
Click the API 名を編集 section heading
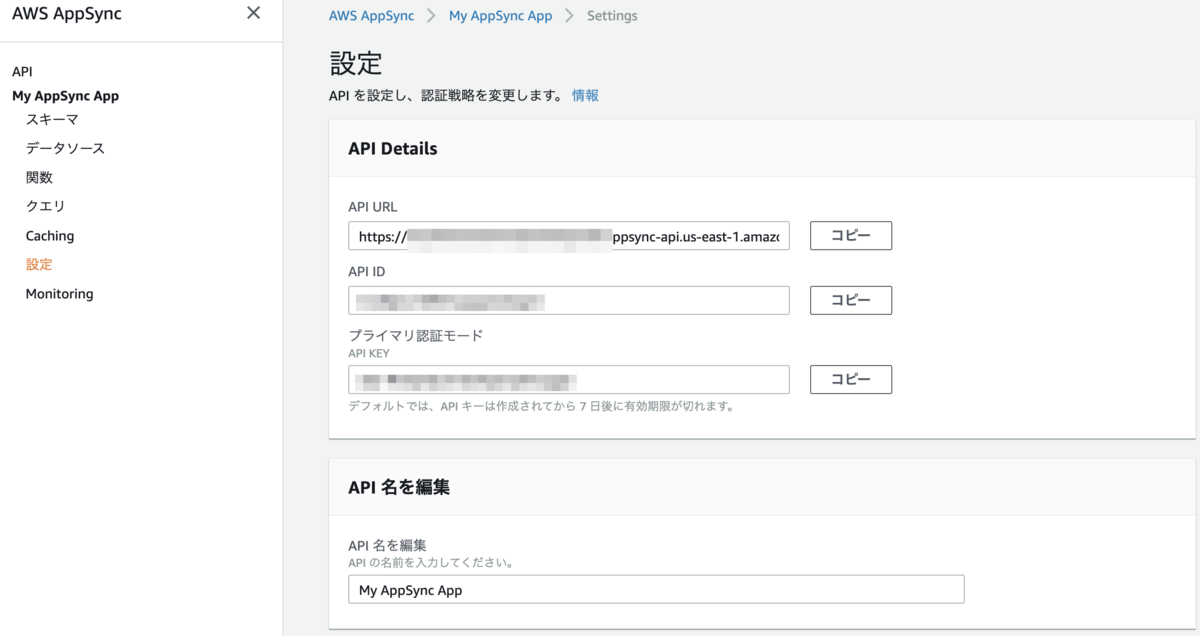pyautogui.click(x=398, y=487)
